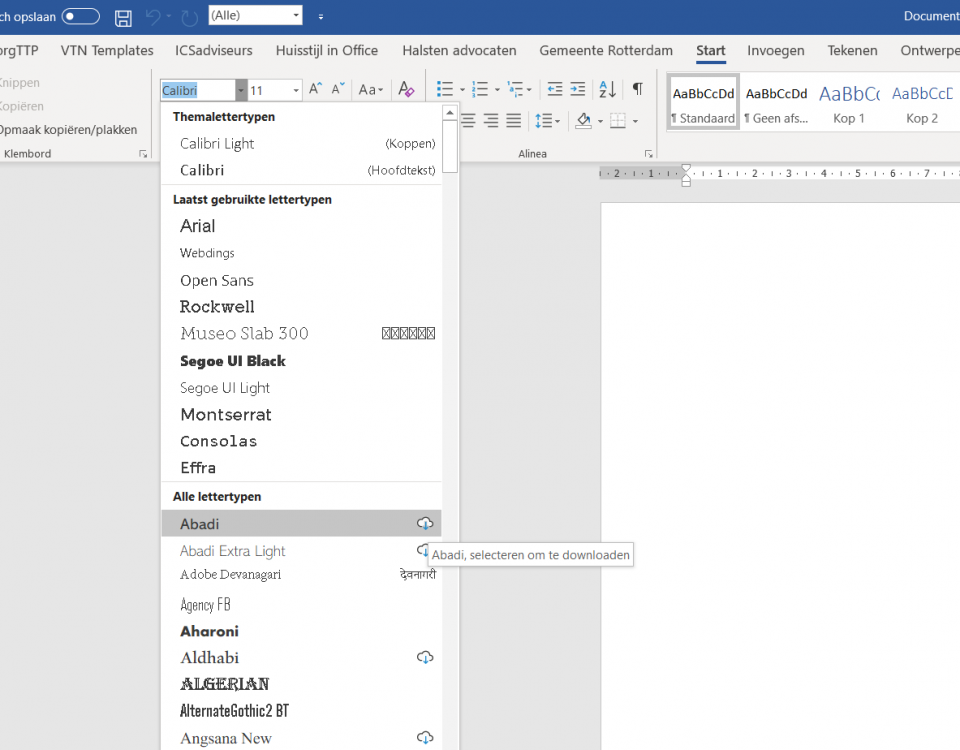Switch to the Invoegen tab
Image resolution: width=960 pixels, height=750 pixels.
click(x=776, y=50)
